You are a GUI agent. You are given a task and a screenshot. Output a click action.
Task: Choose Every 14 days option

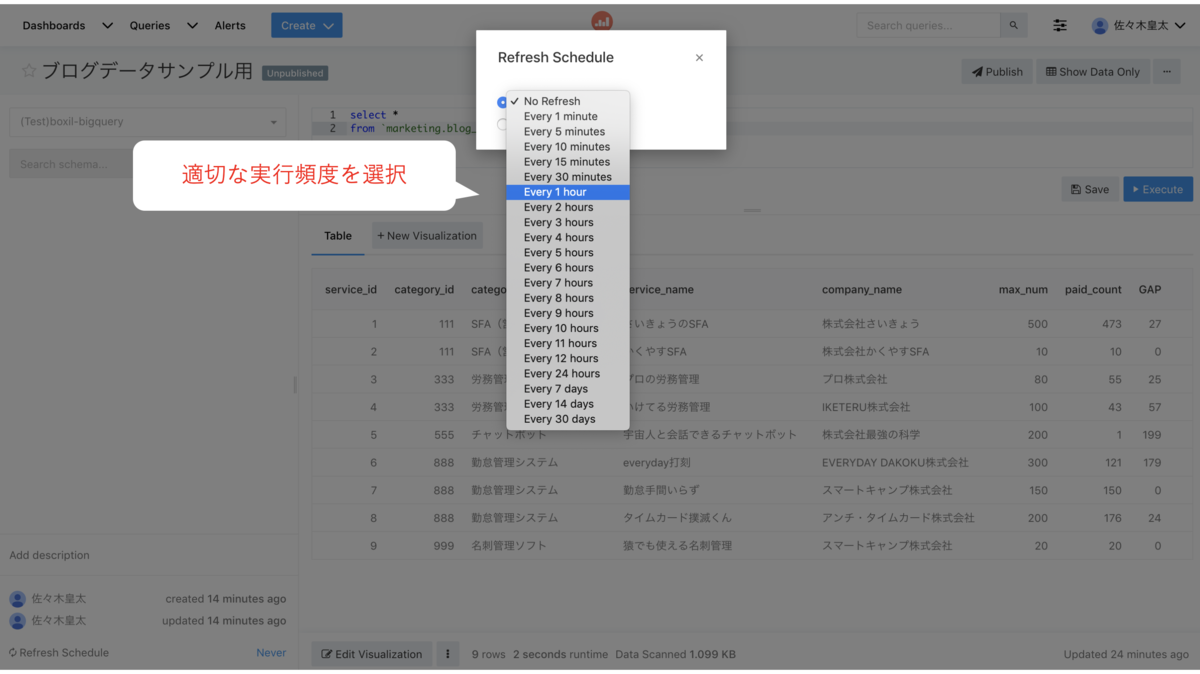point(568,404)
